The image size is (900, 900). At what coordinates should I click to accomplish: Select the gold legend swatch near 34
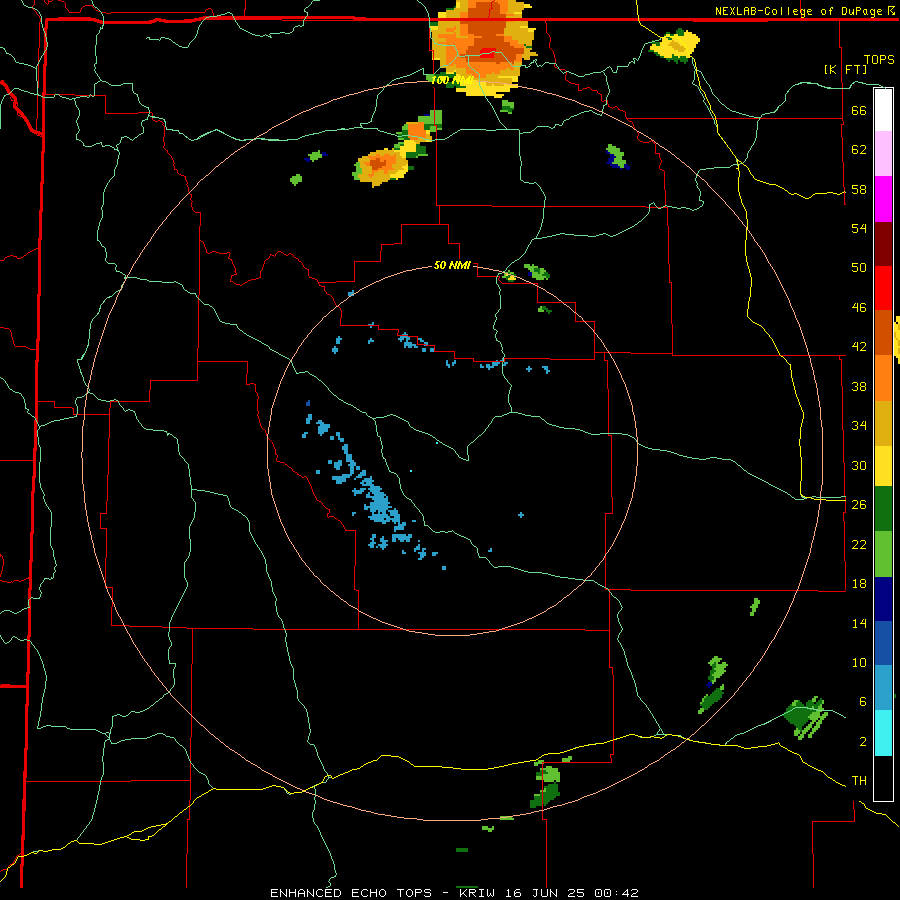[x=883, y=423]
